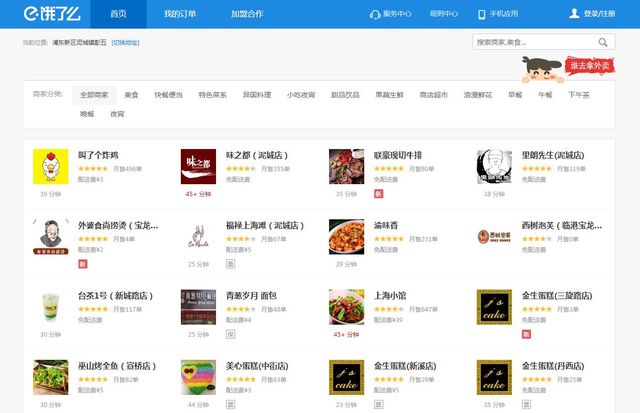Click the 切换地址 link
640x413 pixels.
[125, 42]
